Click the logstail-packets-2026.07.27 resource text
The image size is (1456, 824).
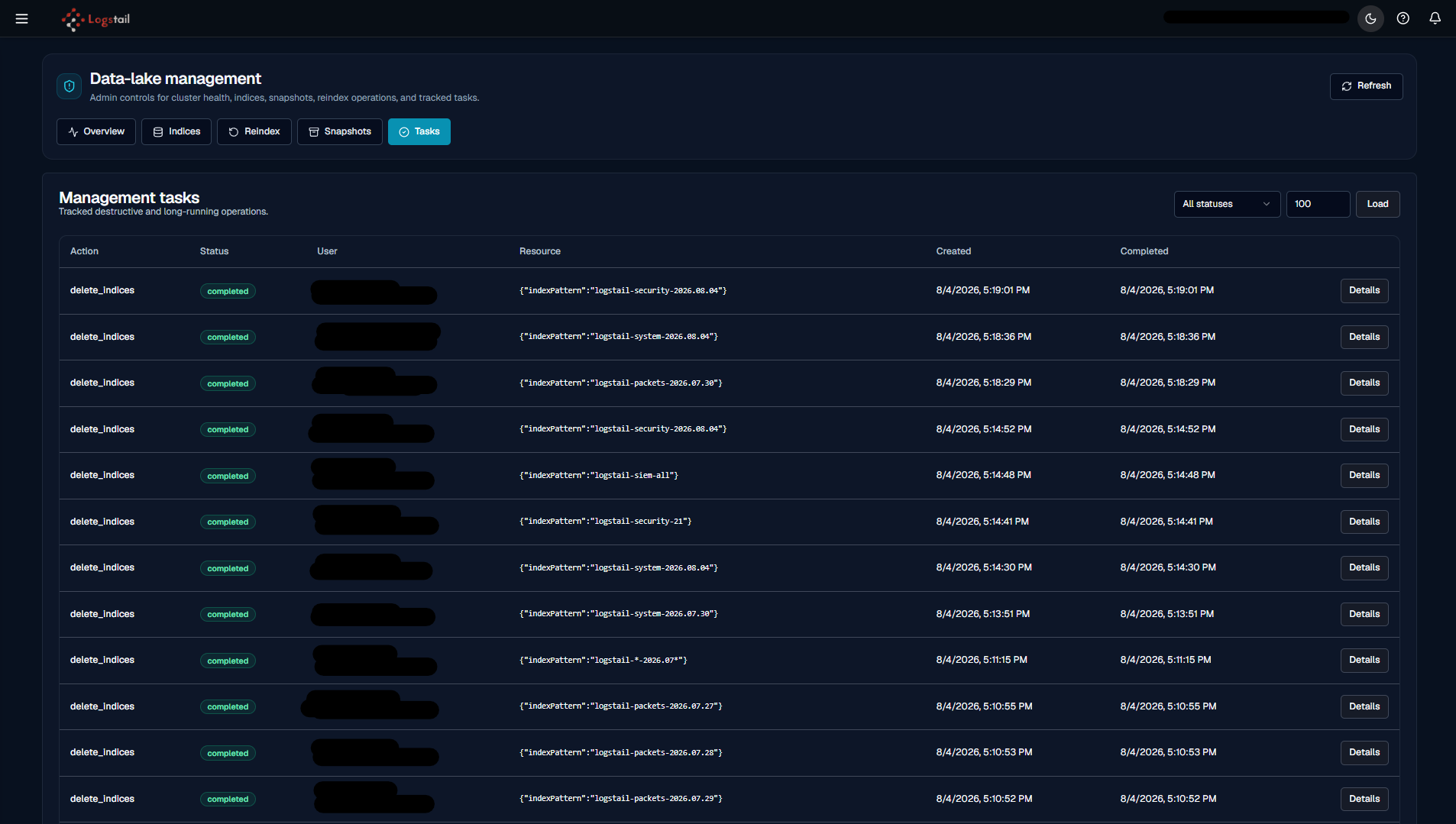pyautogui.click(x=621, y=706)
